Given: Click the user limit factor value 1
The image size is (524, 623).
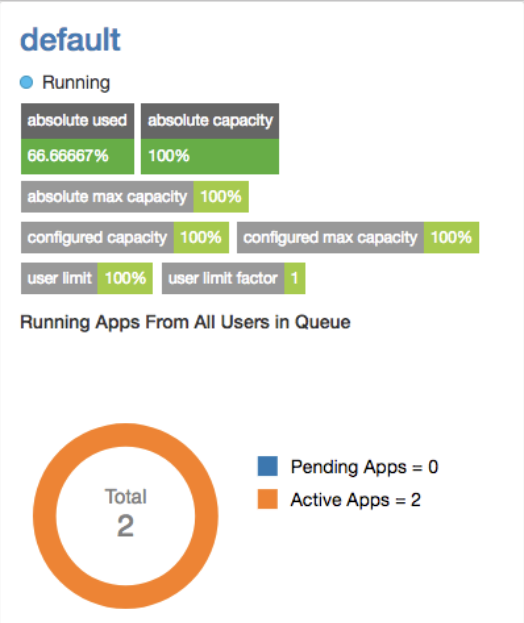Looking at the screenshot, I should pos(295,278).
